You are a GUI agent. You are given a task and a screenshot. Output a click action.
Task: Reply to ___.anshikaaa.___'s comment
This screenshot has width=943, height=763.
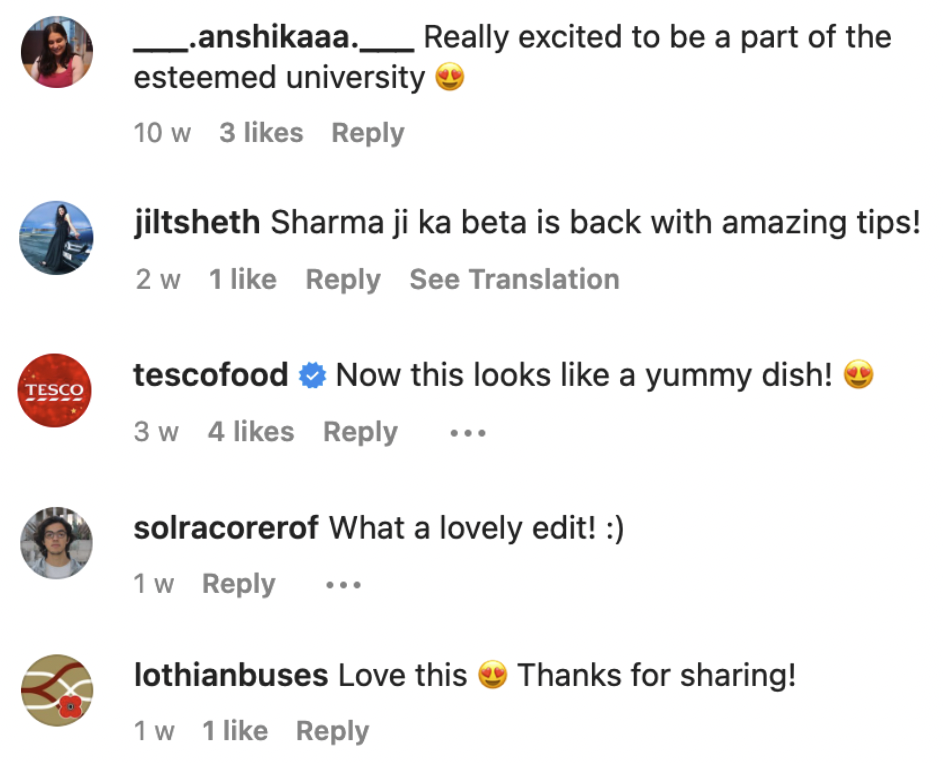pos(368,132)
